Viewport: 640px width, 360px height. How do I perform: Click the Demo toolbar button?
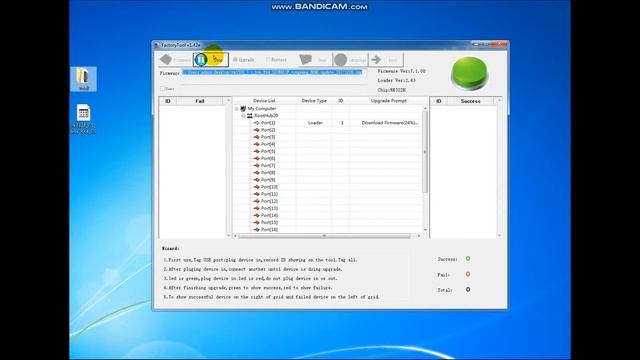point(314,60)
